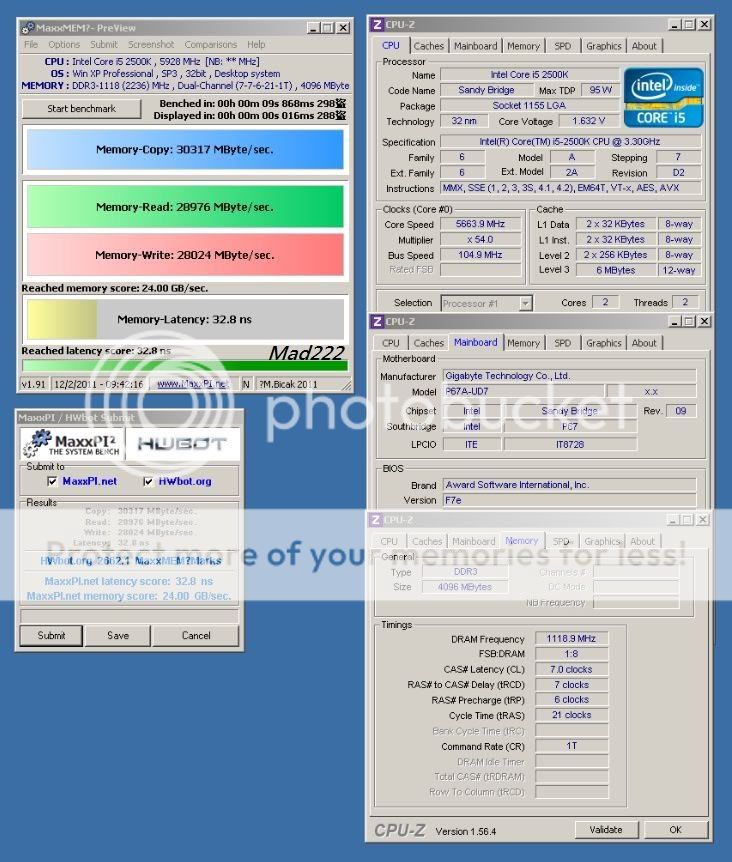
Task: Click the Intel Core i5 logo badge
Action: tap(664, 97)
